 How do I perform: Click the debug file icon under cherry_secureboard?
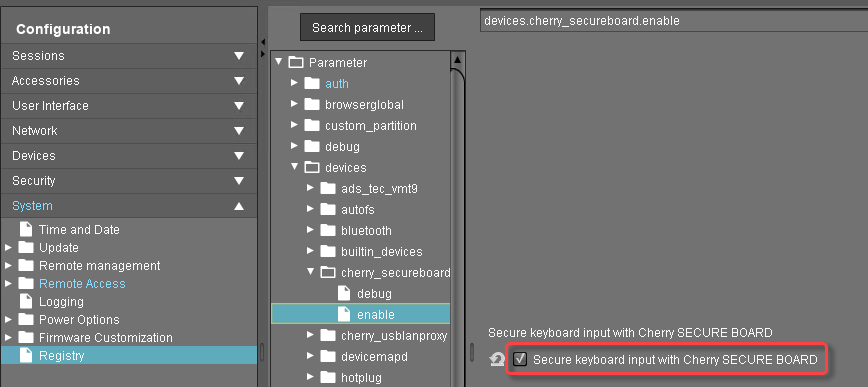344,293
